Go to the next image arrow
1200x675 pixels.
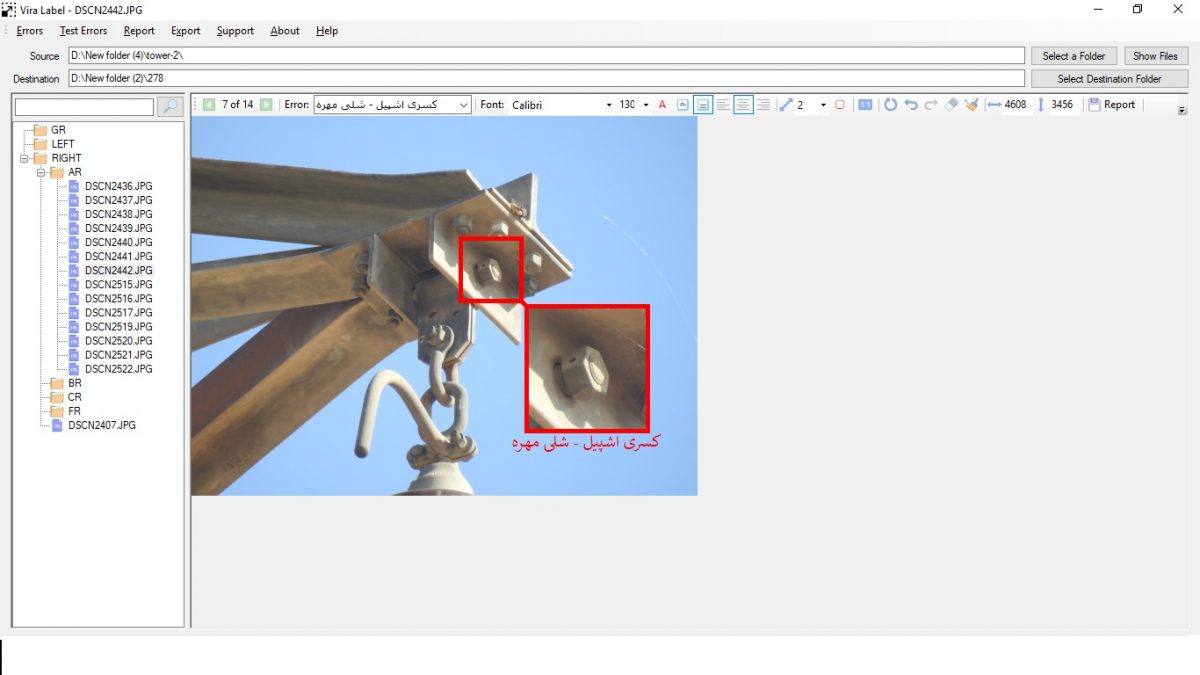(266, 104)
